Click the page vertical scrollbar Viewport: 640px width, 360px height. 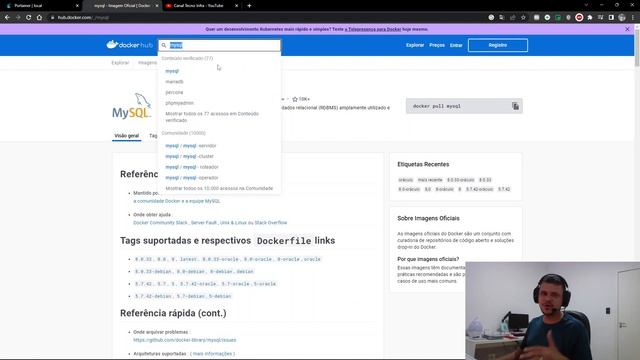637,49
